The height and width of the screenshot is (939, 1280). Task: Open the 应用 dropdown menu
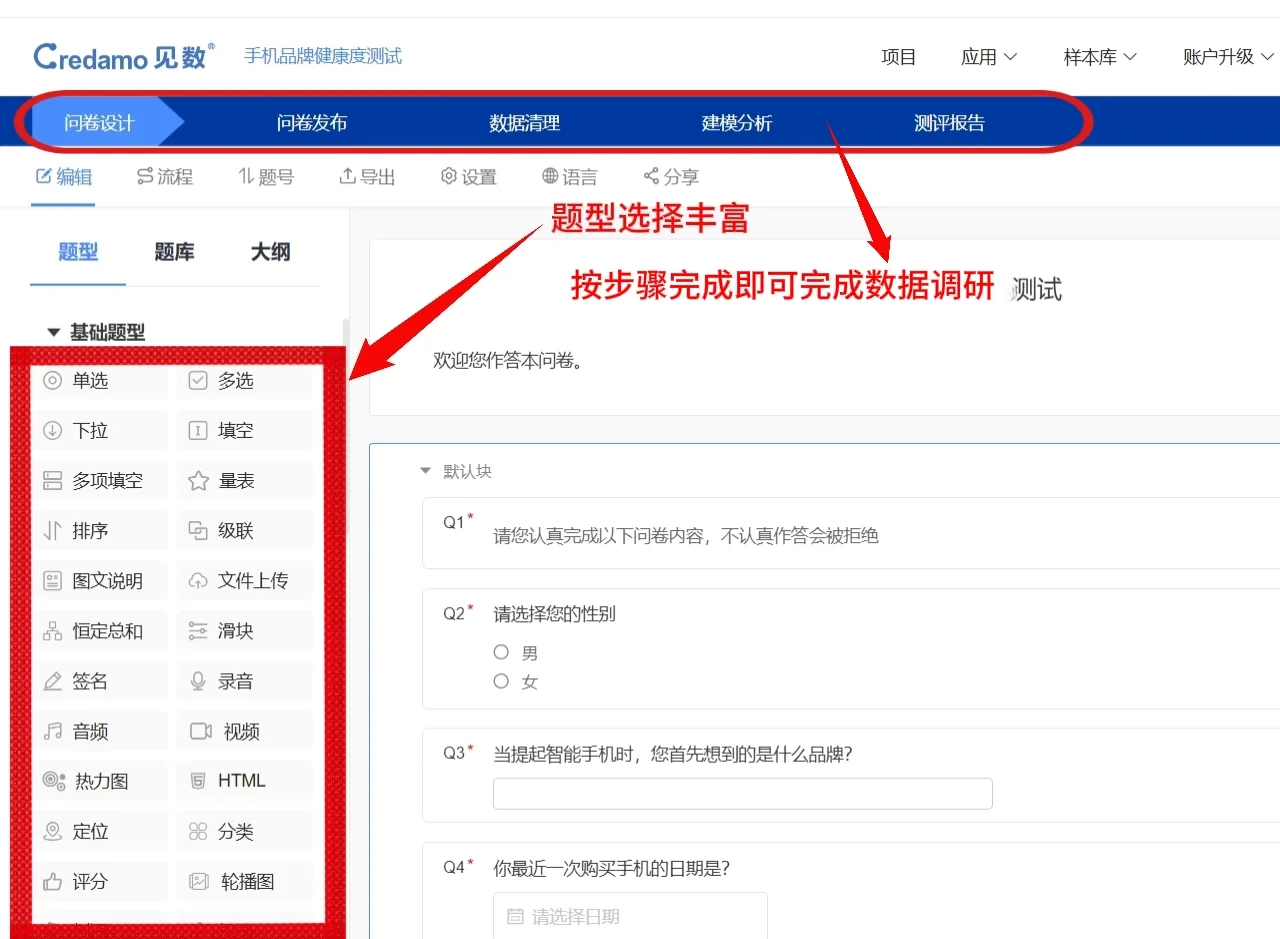[x=988, y=57]
